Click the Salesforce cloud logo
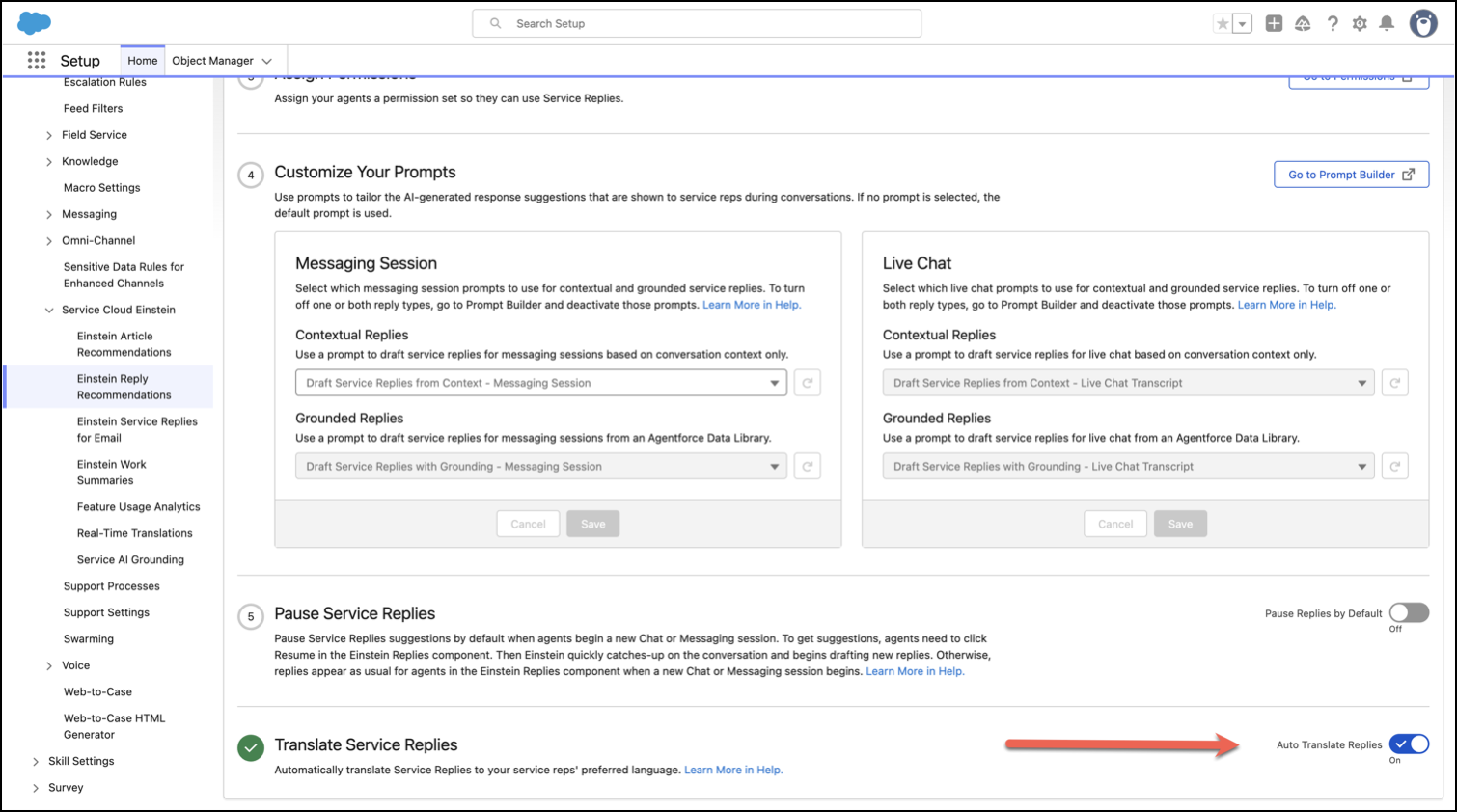The height and width of the screenshot is (812, 1457). pos(35,23)
